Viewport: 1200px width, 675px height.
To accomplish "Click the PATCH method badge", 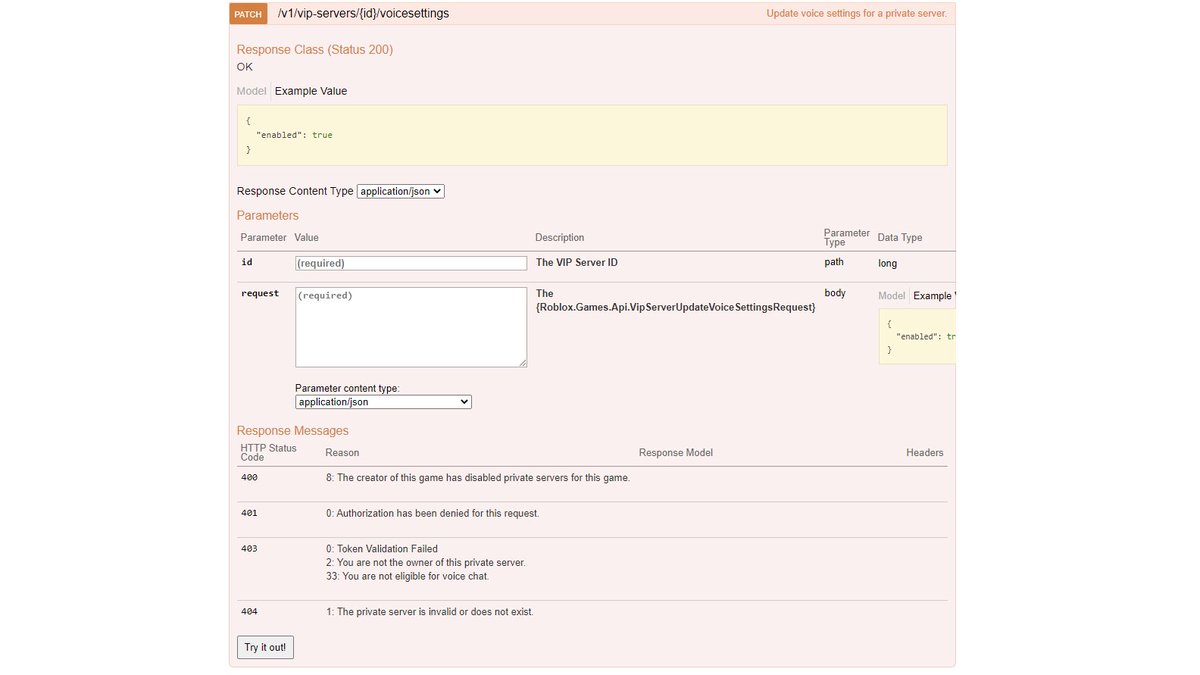I will click(x=248, y=14).
